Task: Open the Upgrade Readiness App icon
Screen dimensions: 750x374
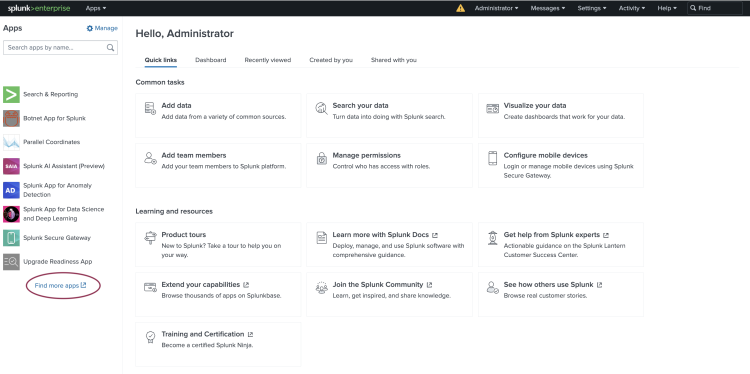Action: pos(11,262)
